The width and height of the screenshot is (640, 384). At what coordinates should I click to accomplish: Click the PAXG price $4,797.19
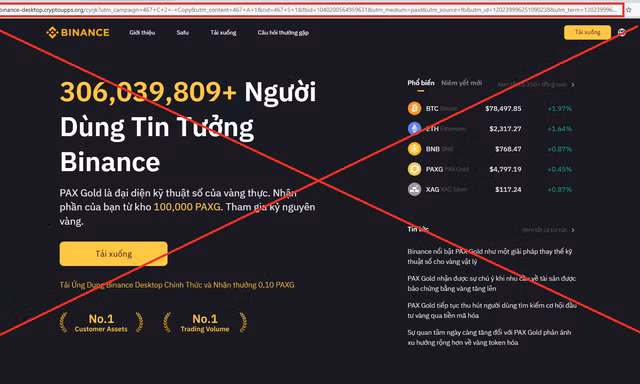505,169
